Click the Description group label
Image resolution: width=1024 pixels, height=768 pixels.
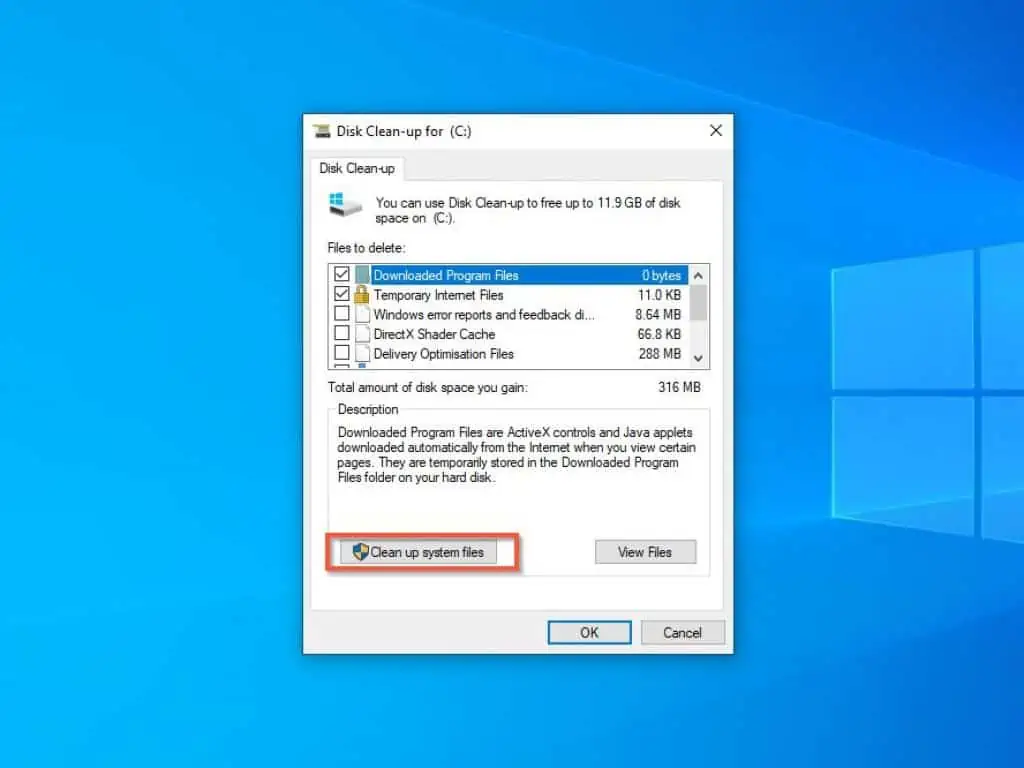coord(368,409)
